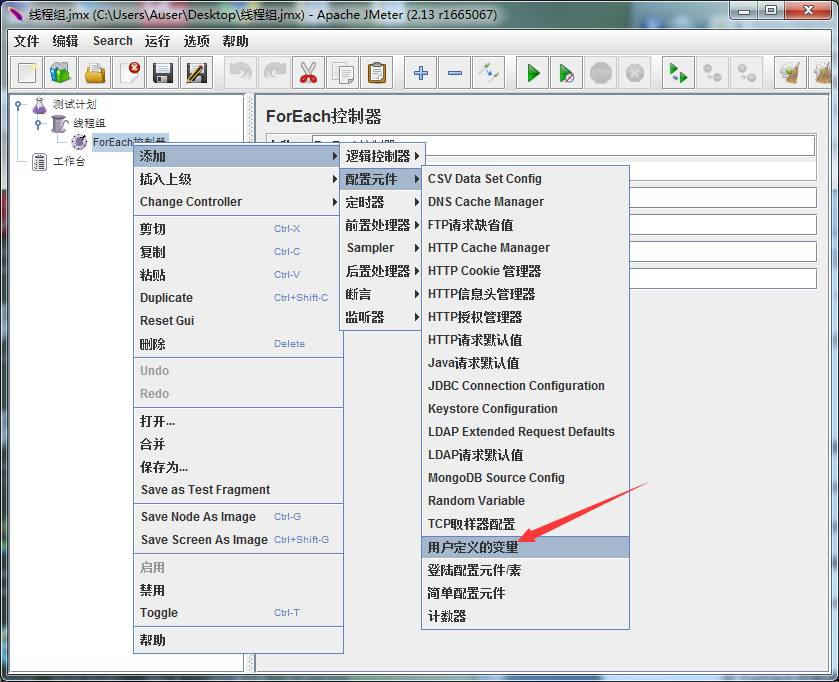Expand the 插入上级 submenu
The width and height of the screenshot is (839, 682).
tap(238, 179)
